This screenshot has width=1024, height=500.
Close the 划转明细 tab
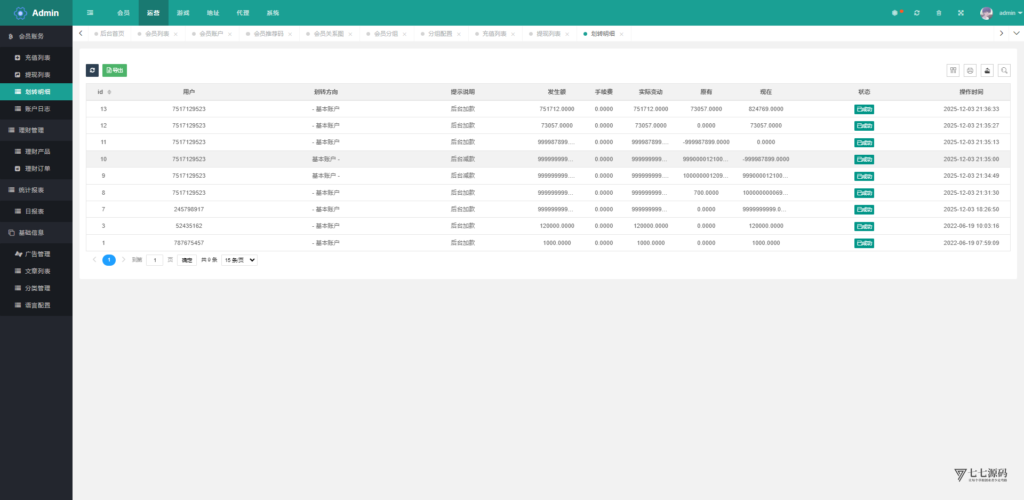pyautogui.click(x=622, y=34)
